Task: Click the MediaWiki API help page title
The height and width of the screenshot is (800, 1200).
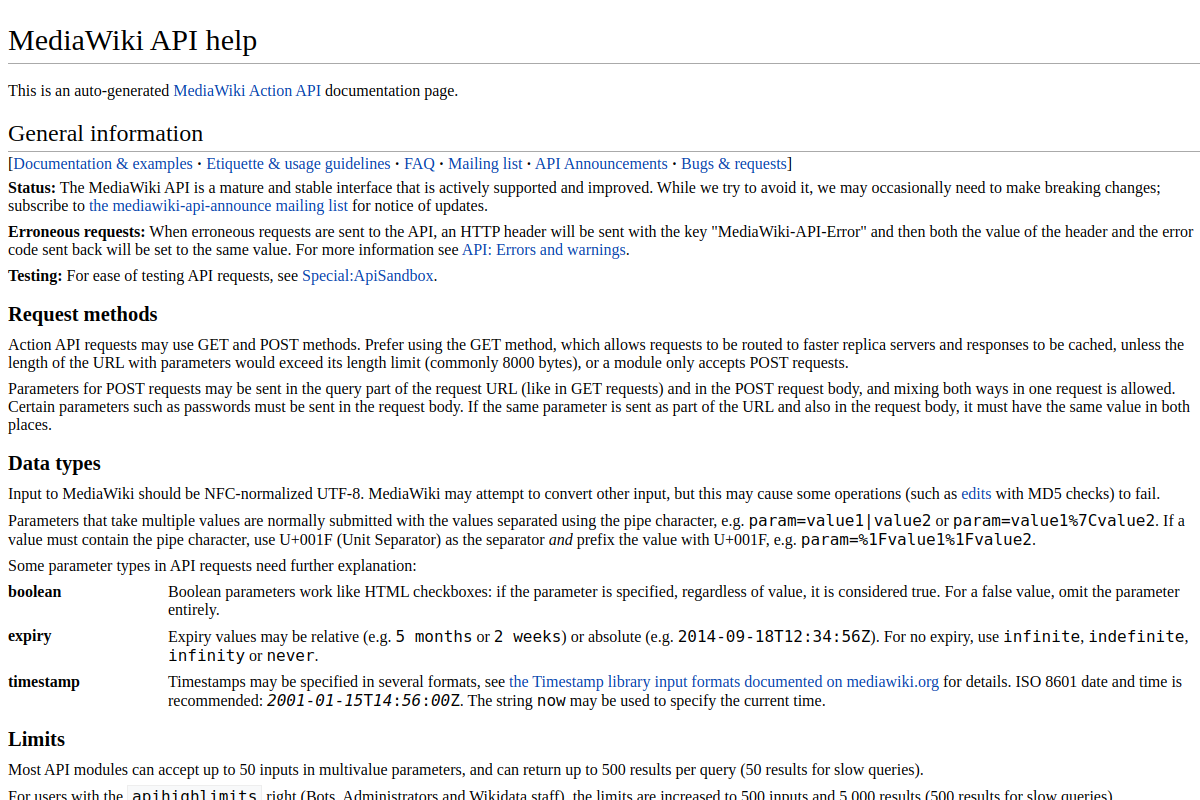Action: click(x=133, y=40)
